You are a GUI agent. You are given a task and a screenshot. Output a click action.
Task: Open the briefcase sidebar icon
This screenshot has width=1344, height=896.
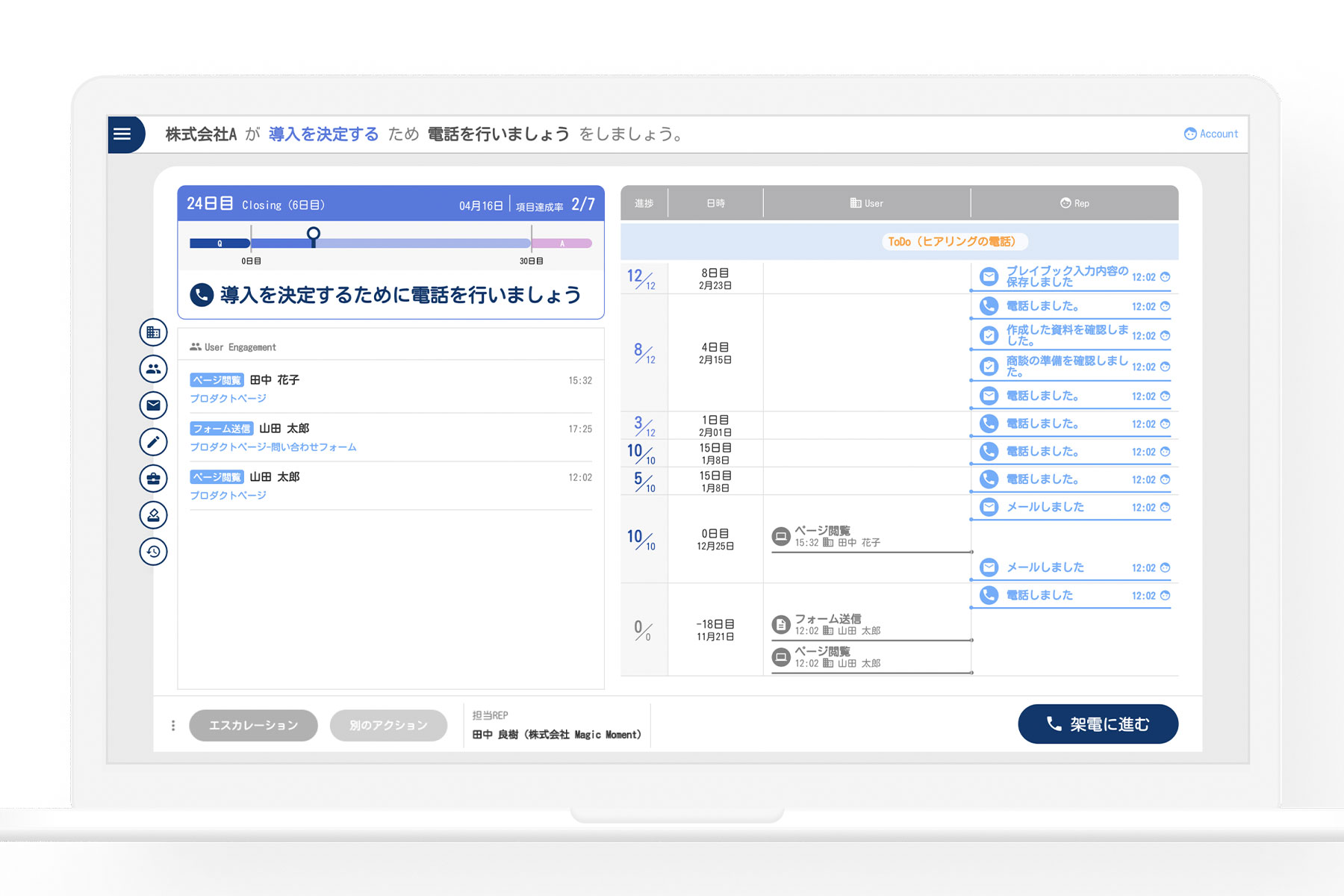(x=153, y=479)
